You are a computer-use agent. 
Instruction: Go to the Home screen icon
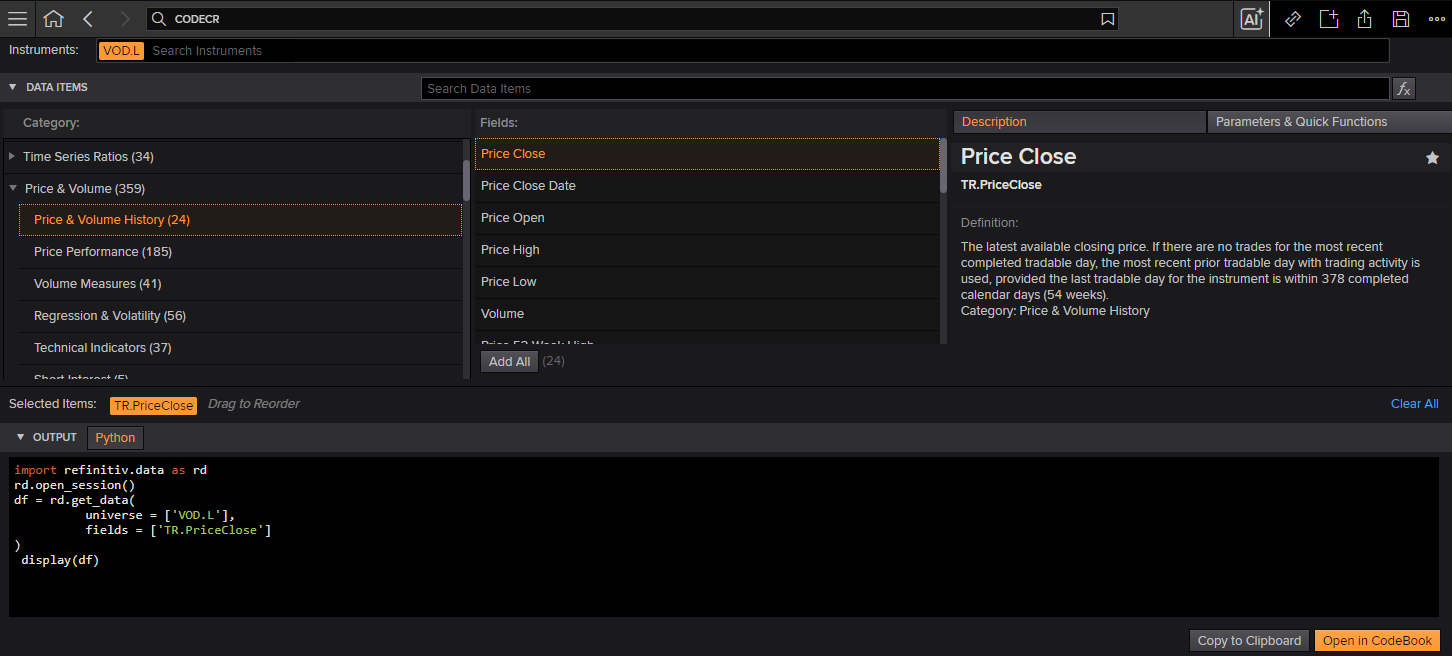[53, 19]
